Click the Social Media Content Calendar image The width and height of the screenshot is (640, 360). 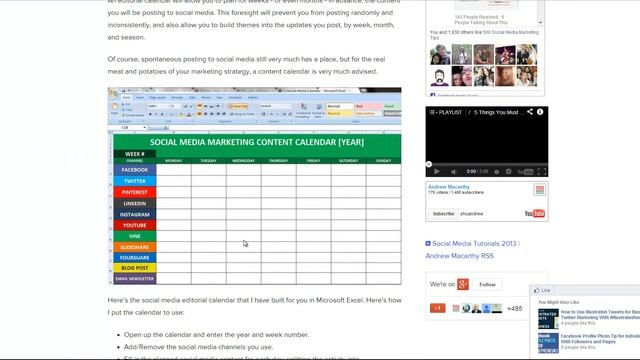(254, 186)
